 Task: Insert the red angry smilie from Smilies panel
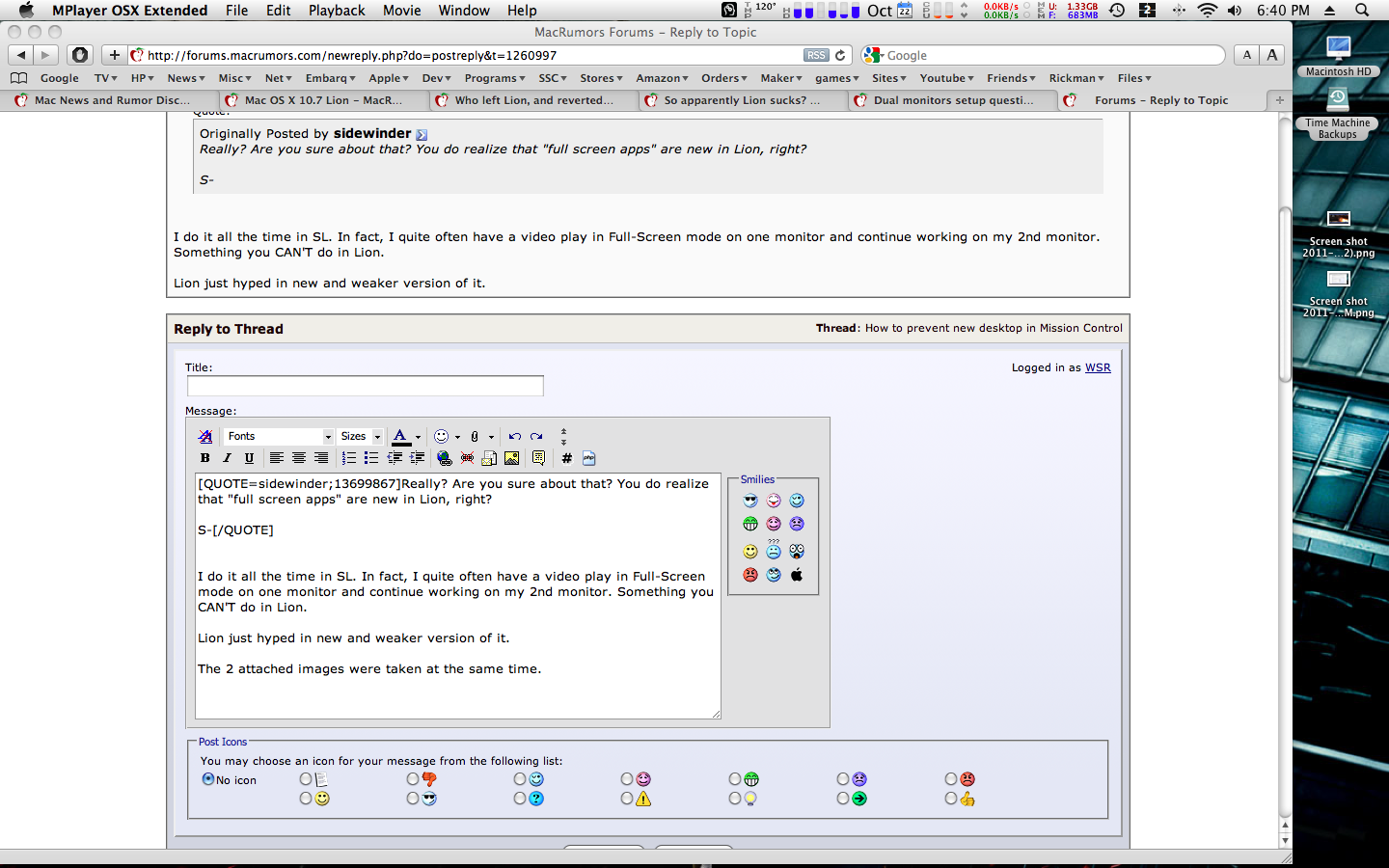click(750, 575)
